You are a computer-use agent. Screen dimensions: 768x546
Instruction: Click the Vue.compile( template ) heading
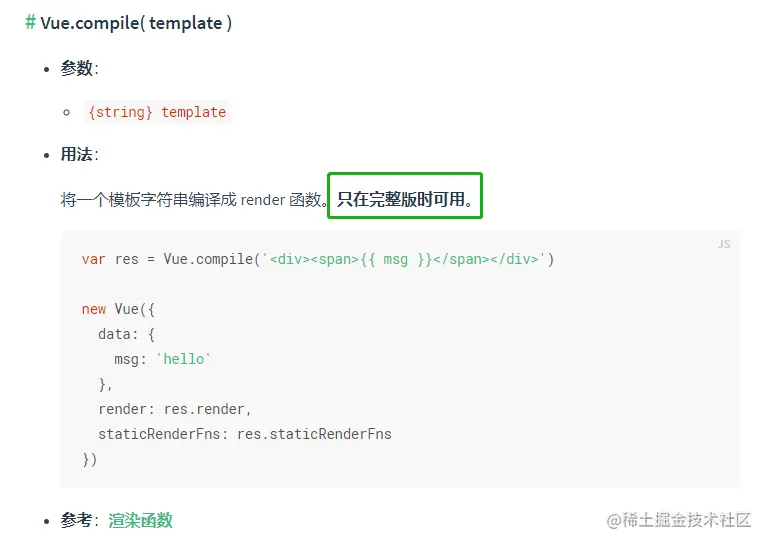pos(136,23)
